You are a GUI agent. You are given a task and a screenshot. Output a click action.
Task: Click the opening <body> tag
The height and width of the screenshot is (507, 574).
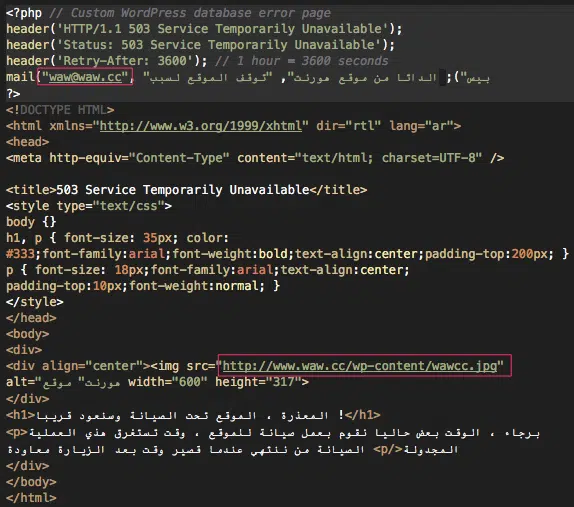[27, 334]
